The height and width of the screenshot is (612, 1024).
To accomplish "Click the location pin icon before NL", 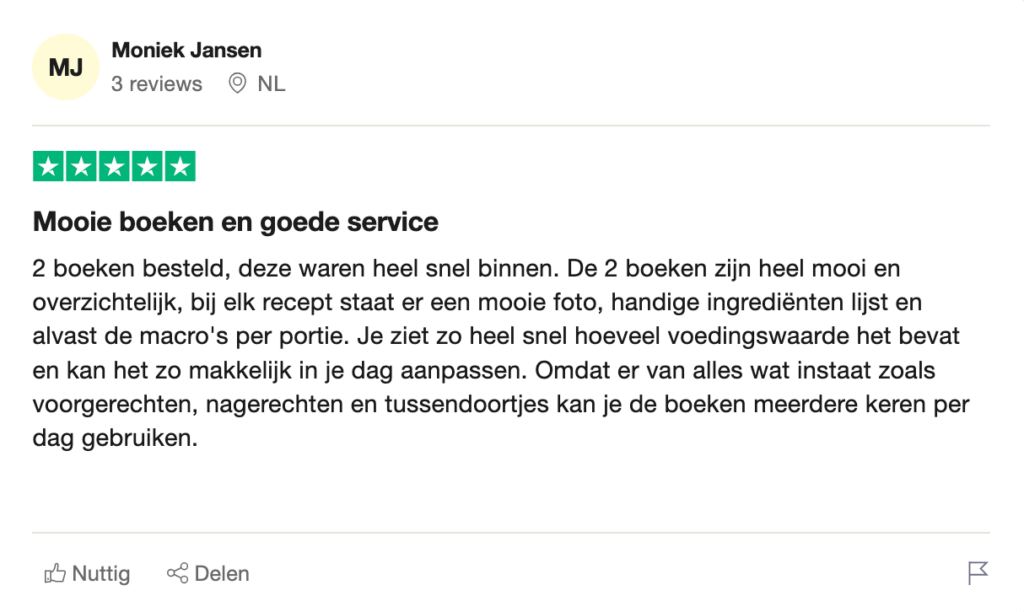I will [x=237, y=84].
